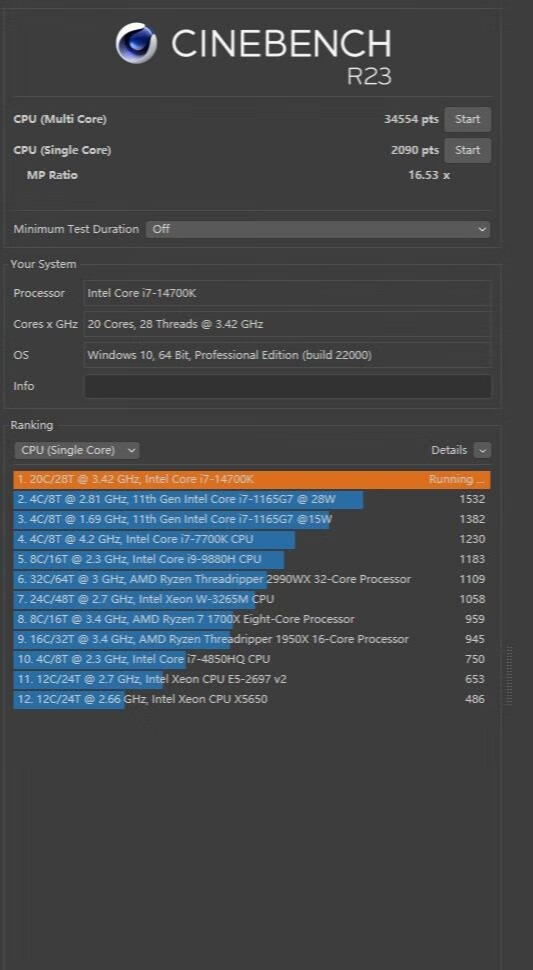Image resolution: width=533 pixels, height=970 pixels.
Task: Select the Processor field Intel Core i7-14700K
Action: click(x=288, y=293)
